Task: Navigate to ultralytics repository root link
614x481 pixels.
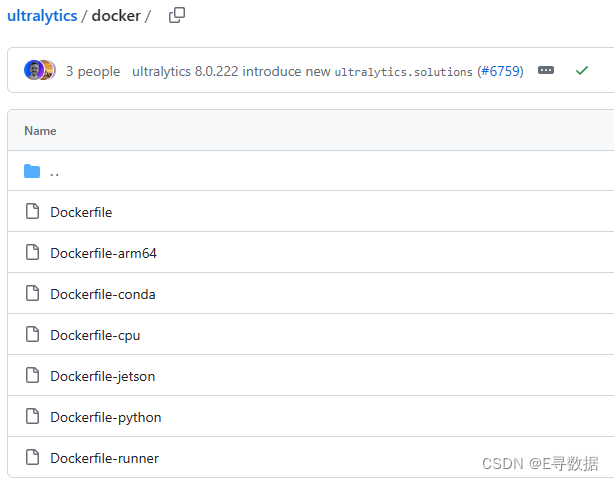Action: click(42, 16)
